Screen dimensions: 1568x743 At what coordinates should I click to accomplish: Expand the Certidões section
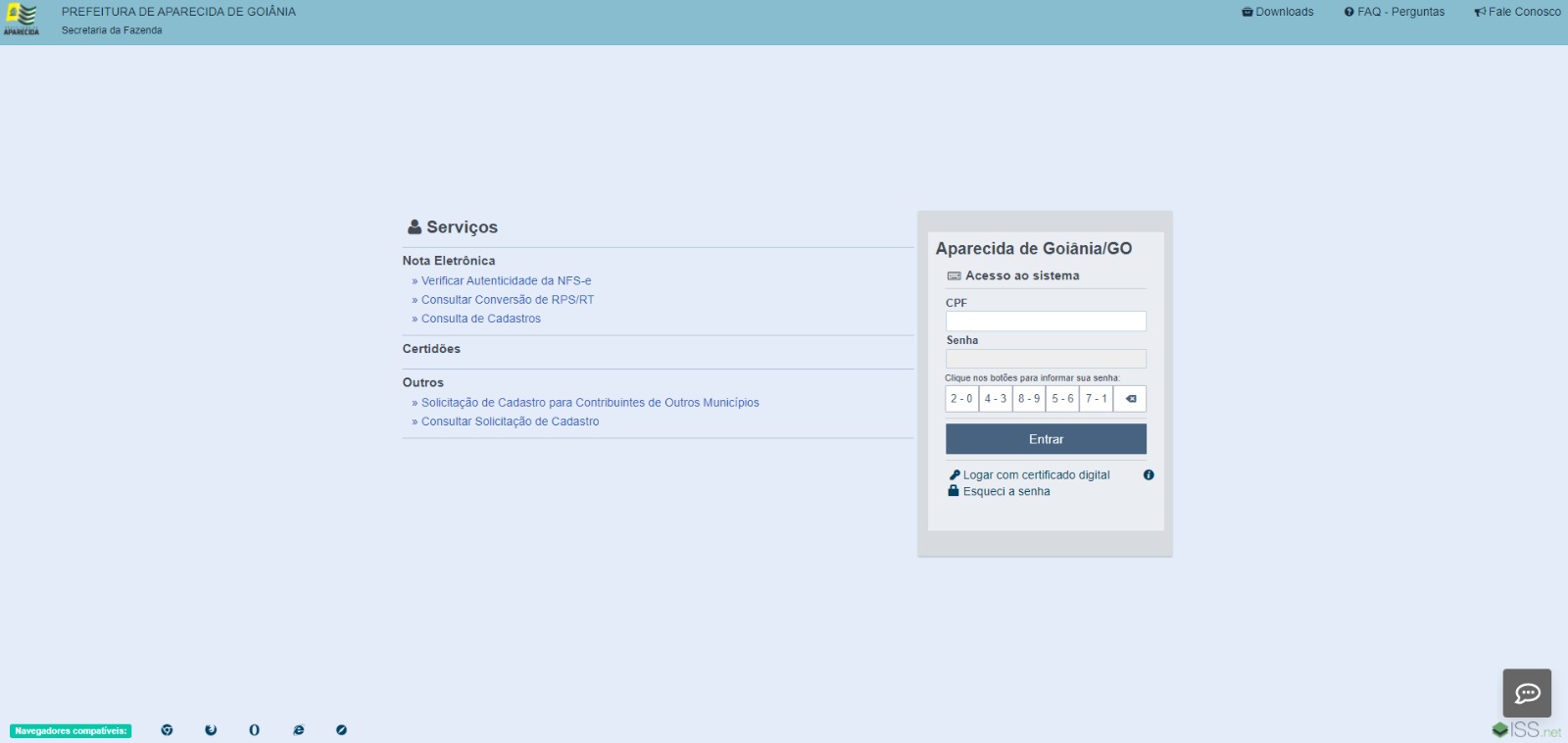coord(431,349)
